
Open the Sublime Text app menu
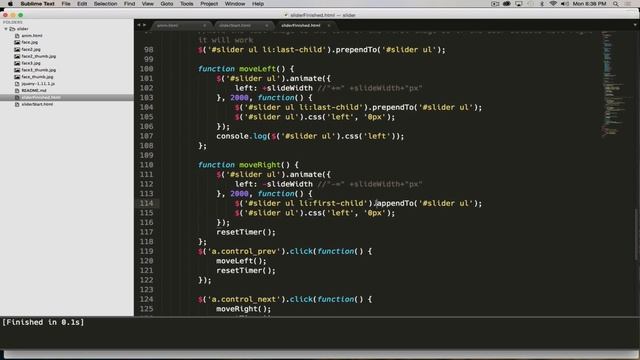pos(37,4)
